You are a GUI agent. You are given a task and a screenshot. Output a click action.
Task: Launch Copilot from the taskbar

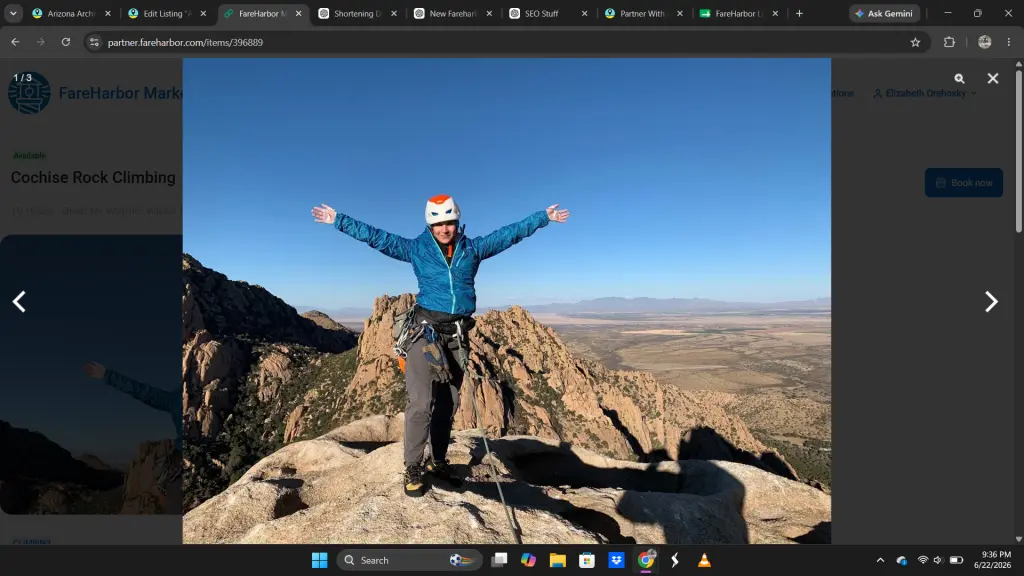point(528,560)
